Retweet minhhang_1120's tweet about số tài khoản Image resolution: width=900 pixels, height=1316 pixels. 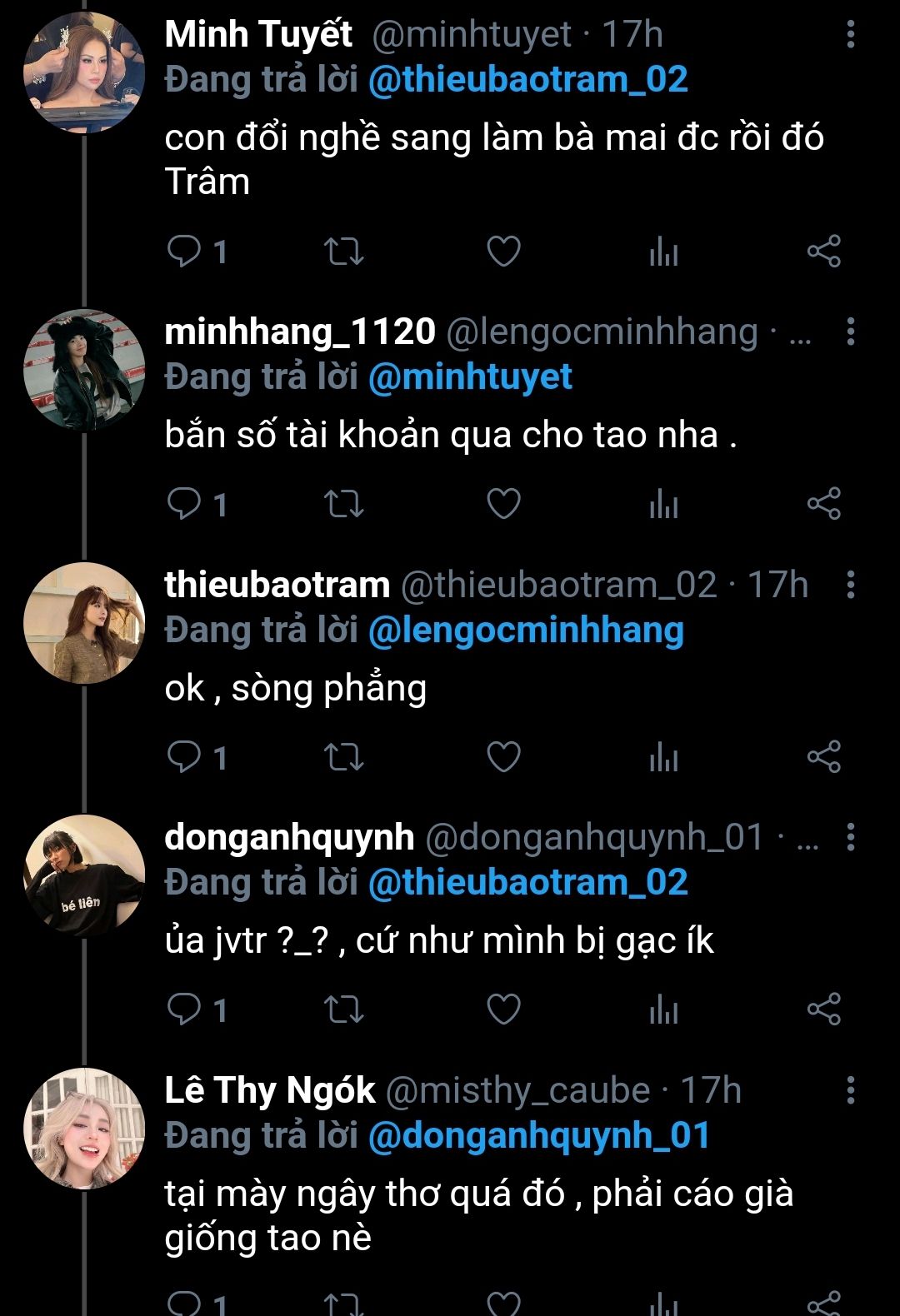point(343,504)
